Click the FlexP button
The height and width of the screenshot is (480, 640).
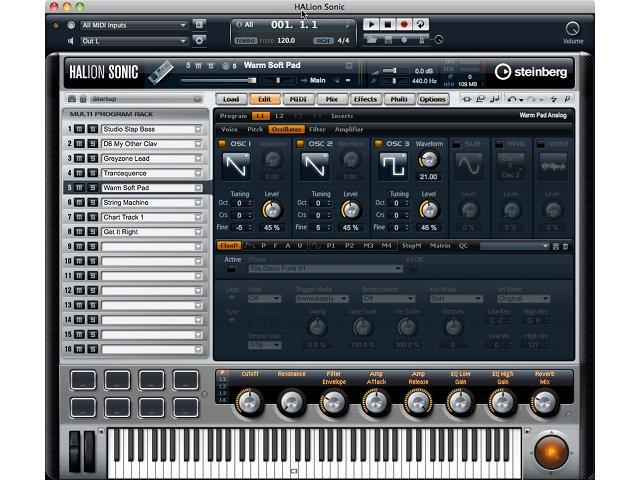tap(229, 246)
